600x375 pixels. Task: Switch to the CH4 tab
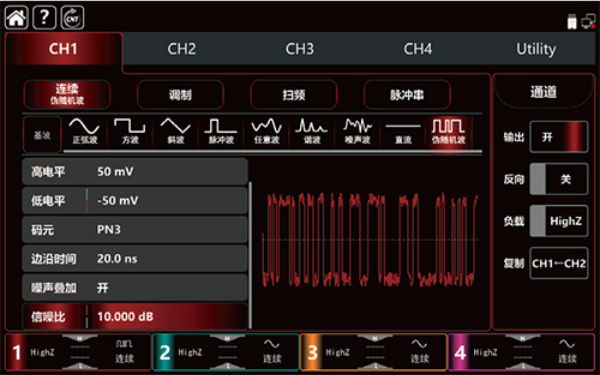tap(418, 49)
